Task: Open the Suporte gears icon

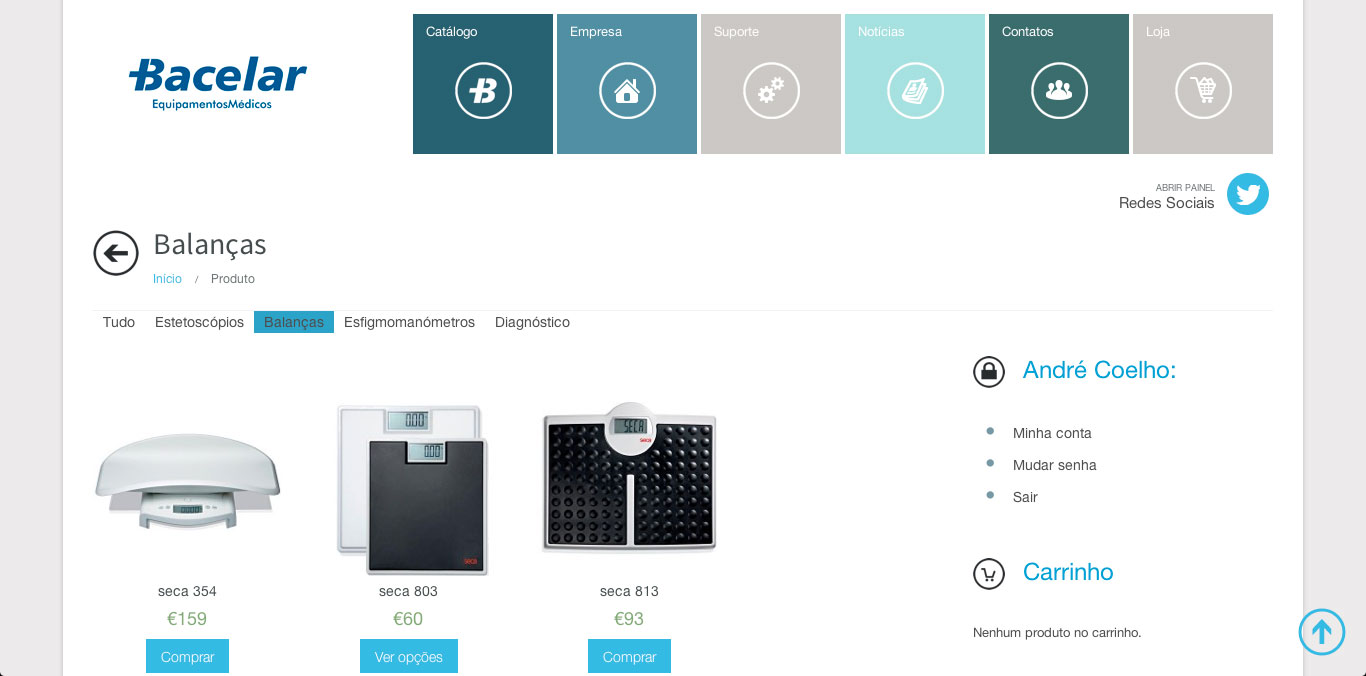Action: click(771, 91)
